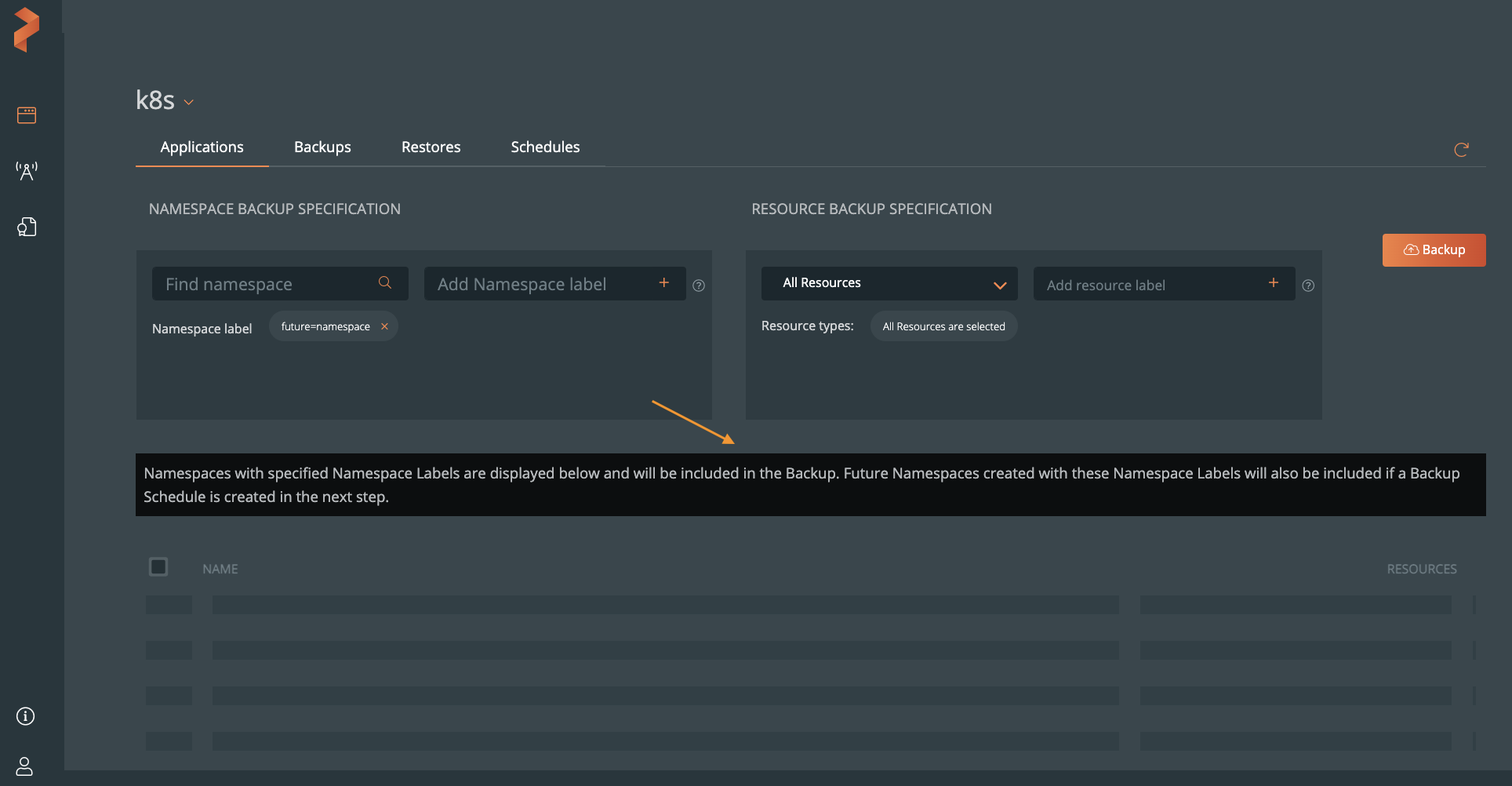Expand the k8s cluster dropdown
Viewport: 1512px width, 786px height.
coord(188,102)
